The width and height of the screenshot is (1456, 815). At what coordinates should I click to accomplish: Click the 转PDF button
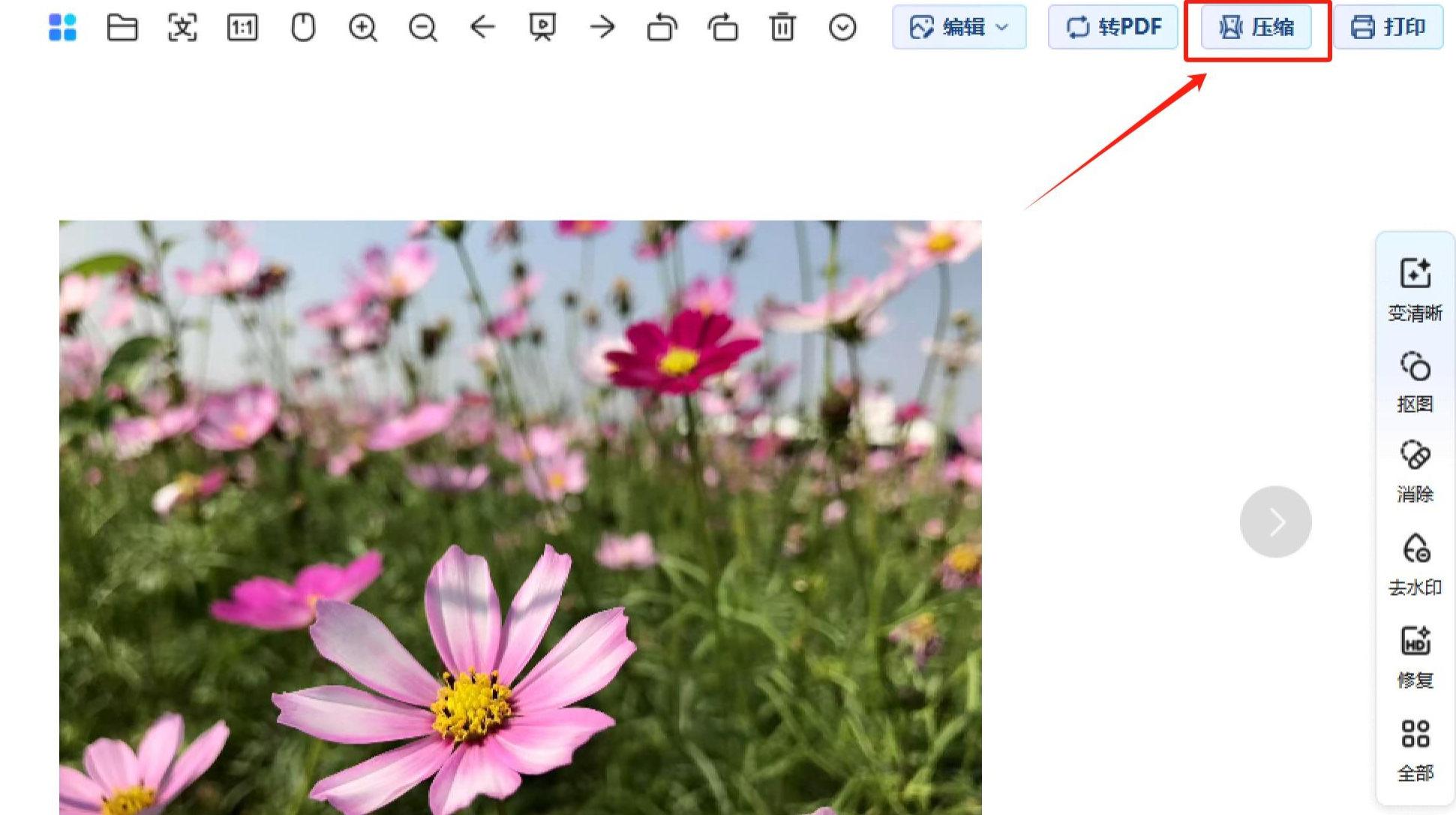[1113, 28]
